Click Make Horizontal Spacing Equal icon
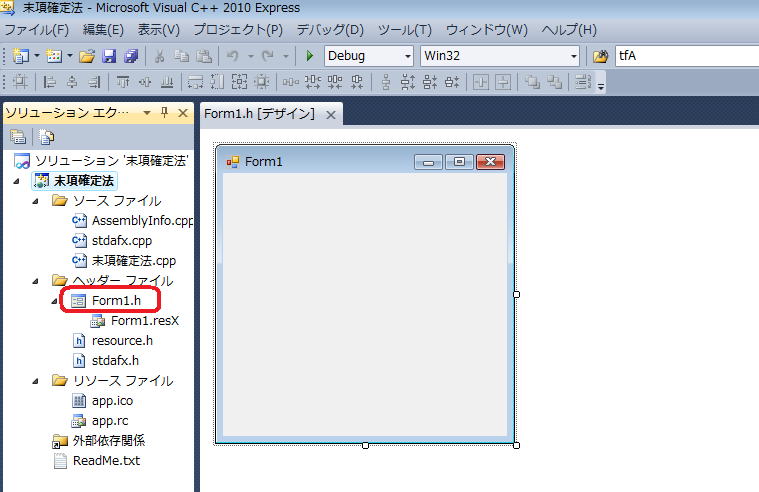This screenshot has height=492, width=759. 290,82
